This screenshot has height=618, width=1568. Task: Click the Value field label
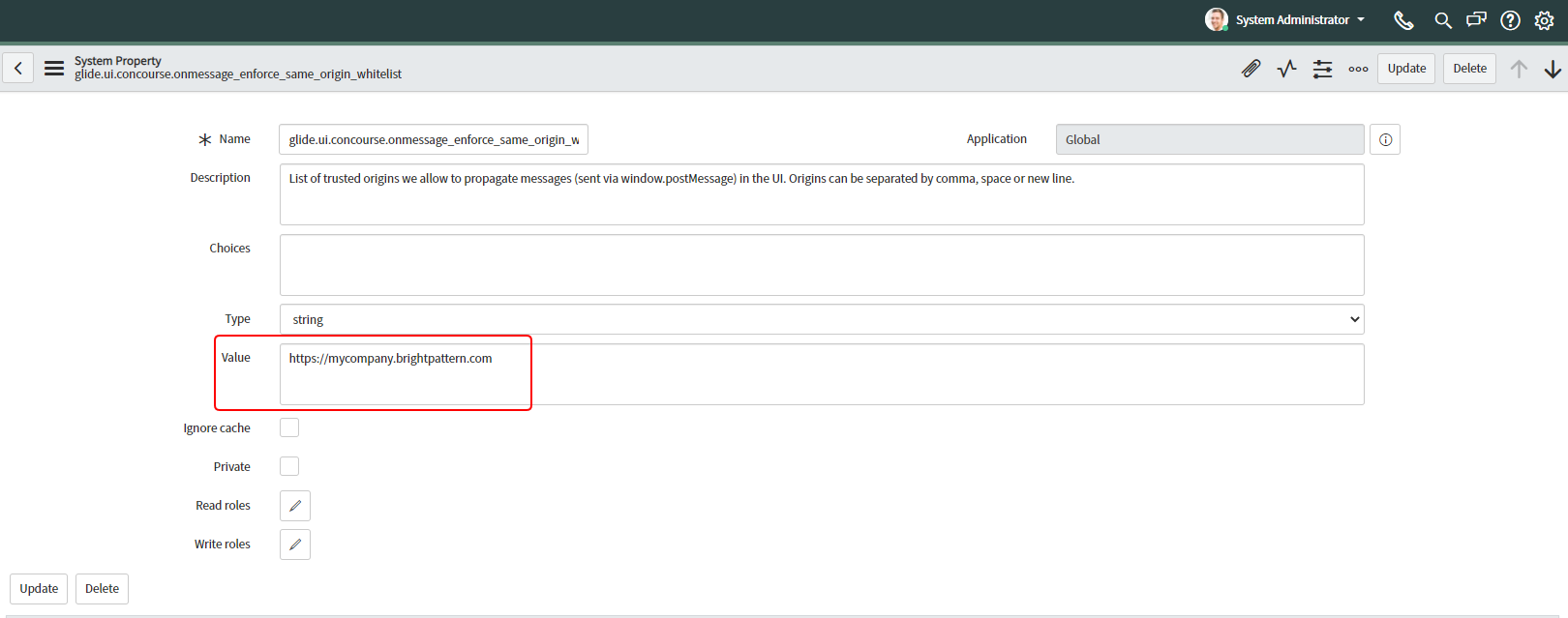tap(235, 358)
